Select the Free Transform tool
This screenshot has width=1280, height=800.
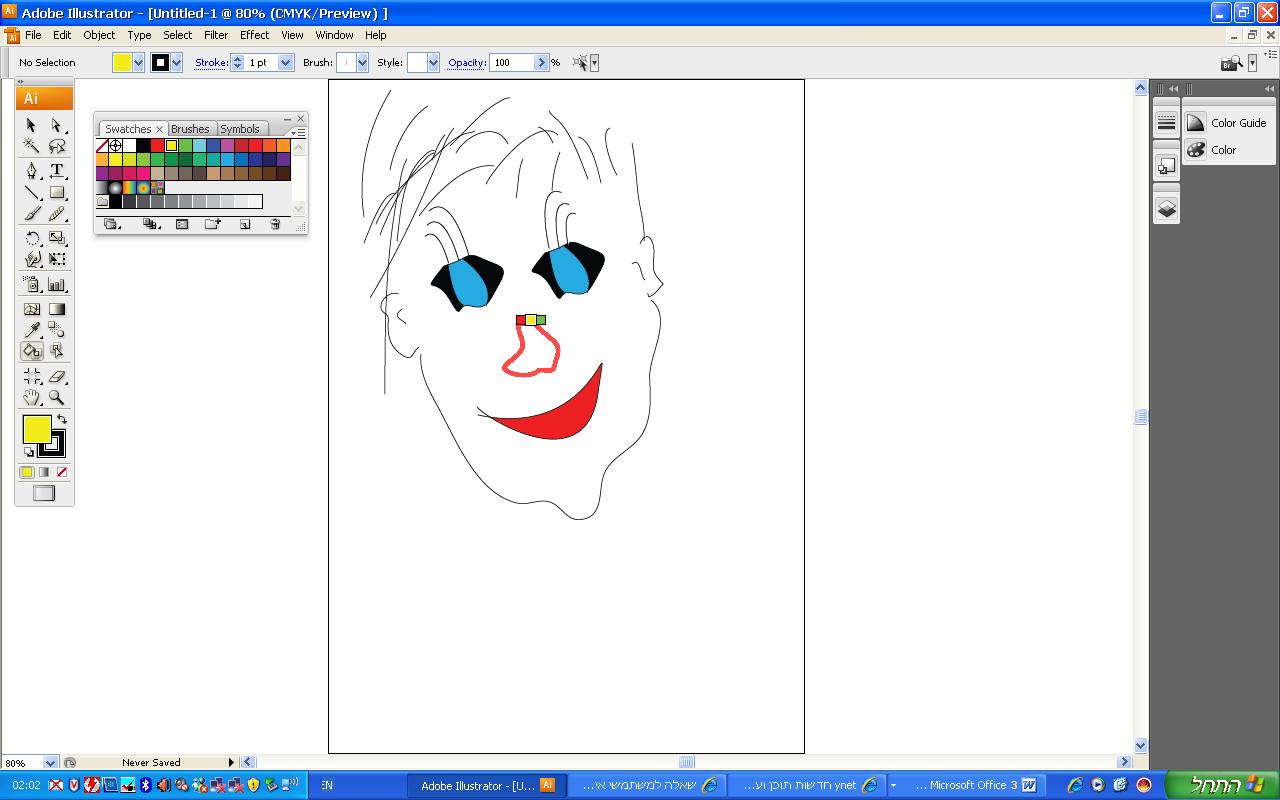click(x=57, y=259)
